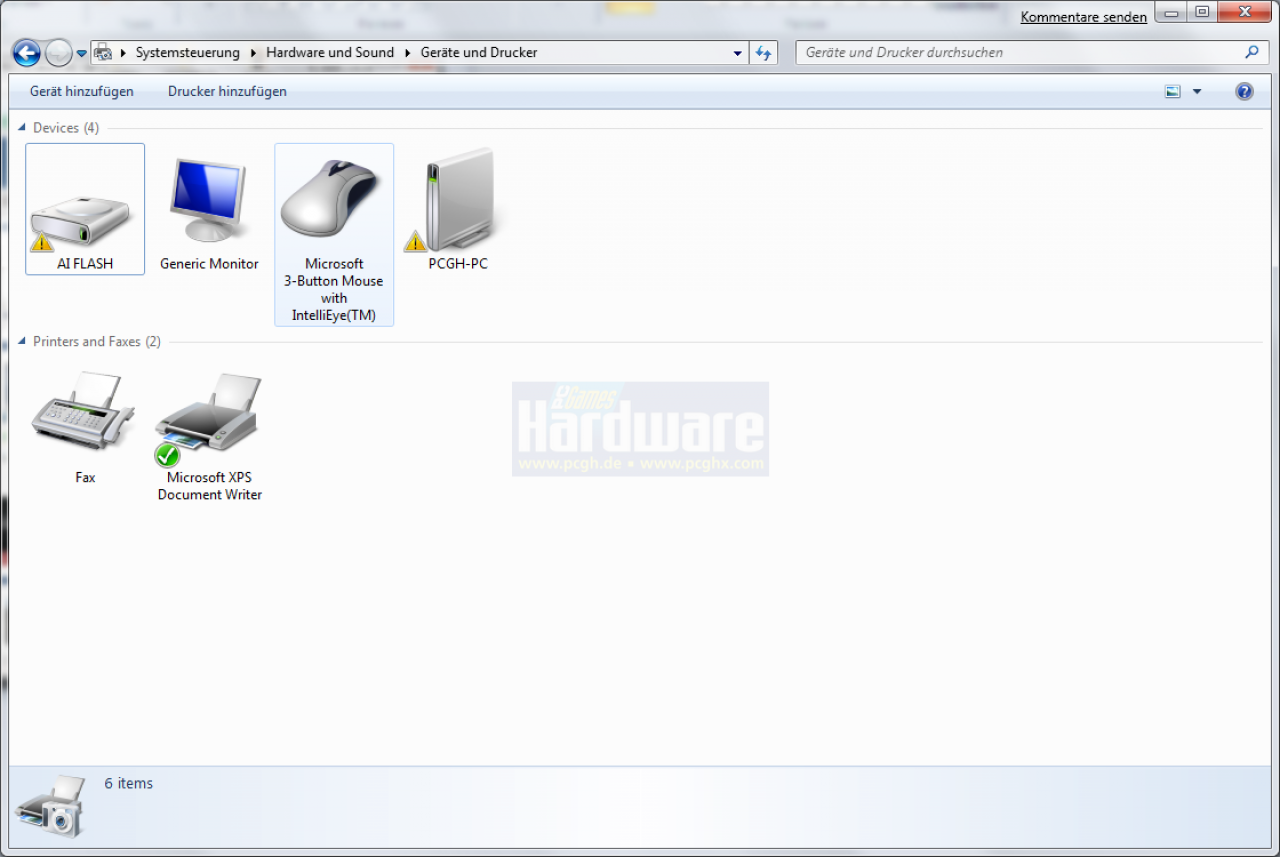Select the Fax printer icon
Image resolution: width=1280 pixels, height=857 pixels.
click(84, 413)
